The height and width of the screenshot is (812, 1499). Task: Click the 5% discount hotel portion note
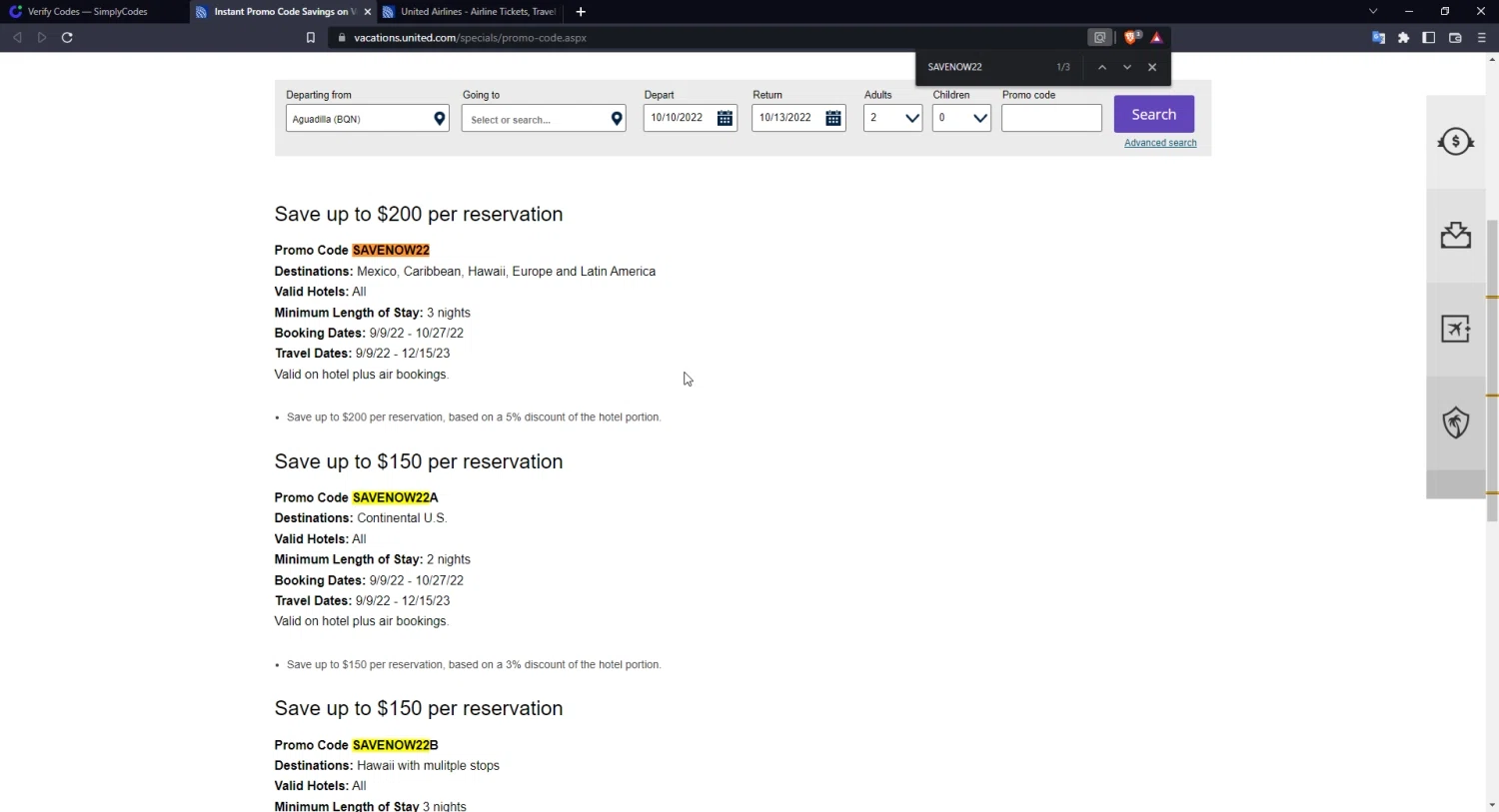pyautogui.click(x=474, y=417)
